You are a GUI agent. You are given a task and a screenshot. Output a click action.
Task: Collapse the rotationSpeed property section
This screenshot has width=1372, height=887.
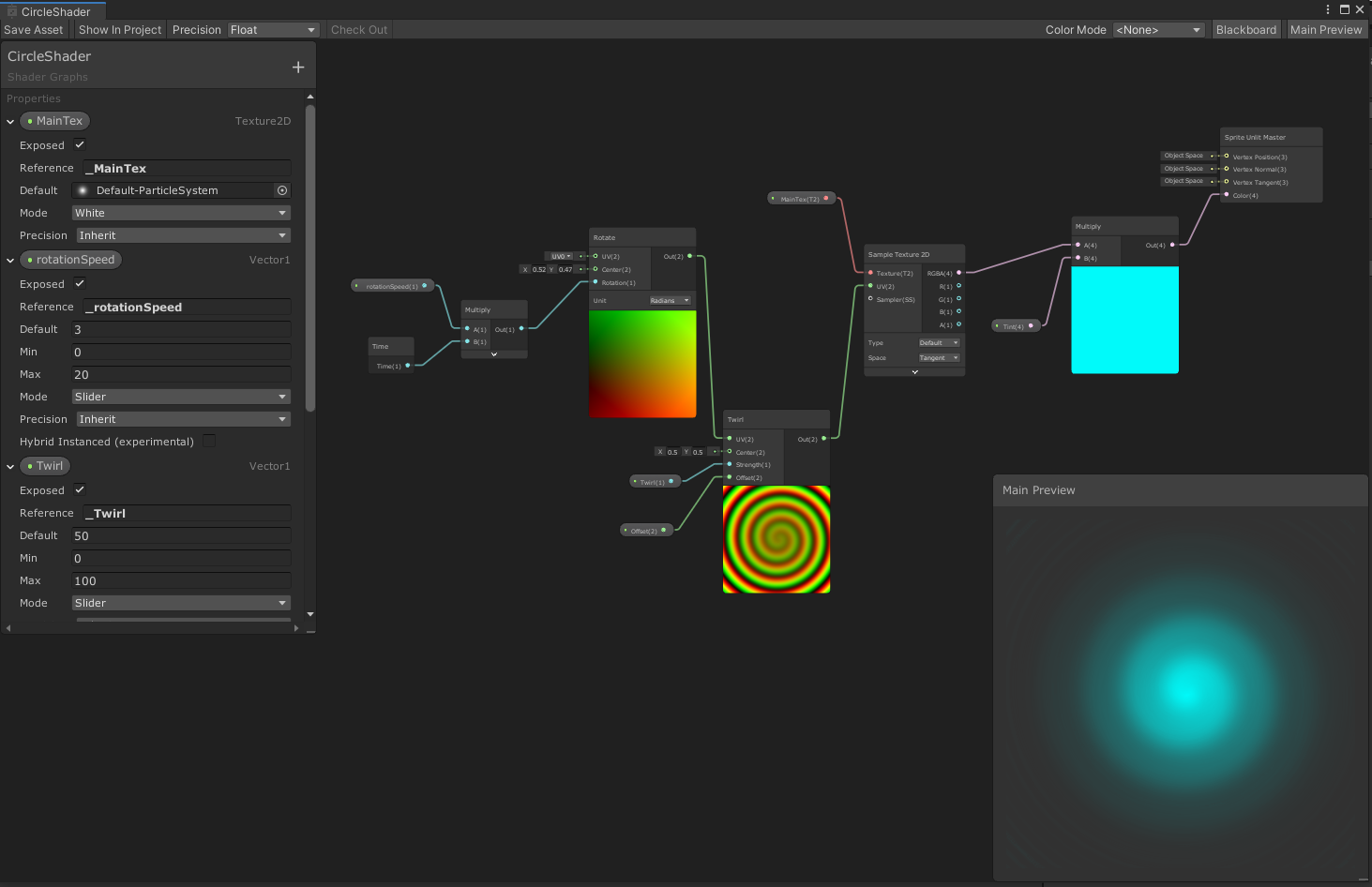point(10,261)
